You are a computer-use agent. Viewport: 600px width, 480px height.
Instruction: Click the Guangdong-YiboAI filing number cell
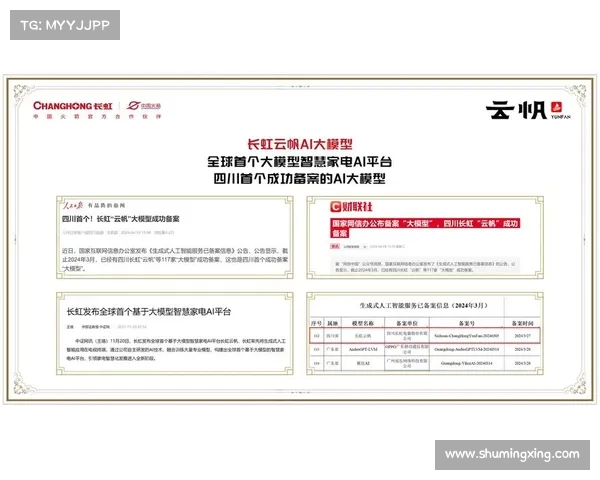[466, 363]
